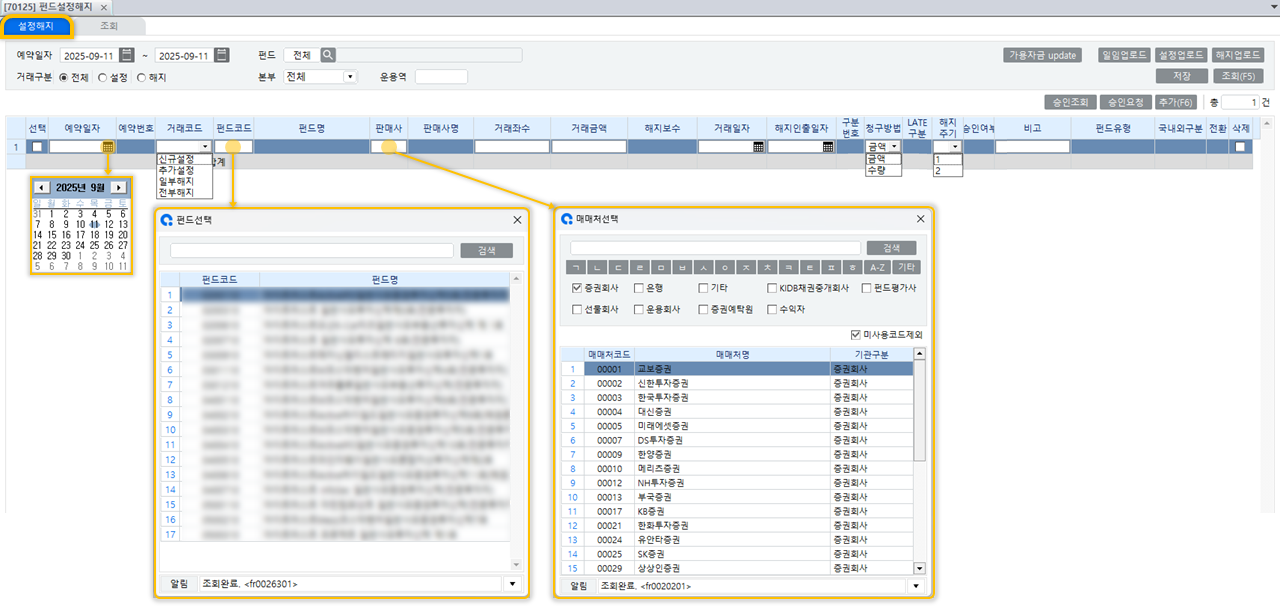Image resolution: width=1280 pixels, height=610 pixels.
Task: Filter 매매처 by consonant ㅂ
Action: click(x=684, y=267)
